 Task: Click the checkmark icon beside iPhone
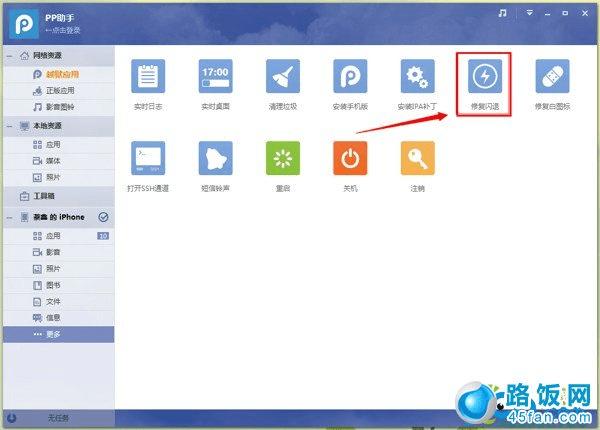[x=103, y=217]
